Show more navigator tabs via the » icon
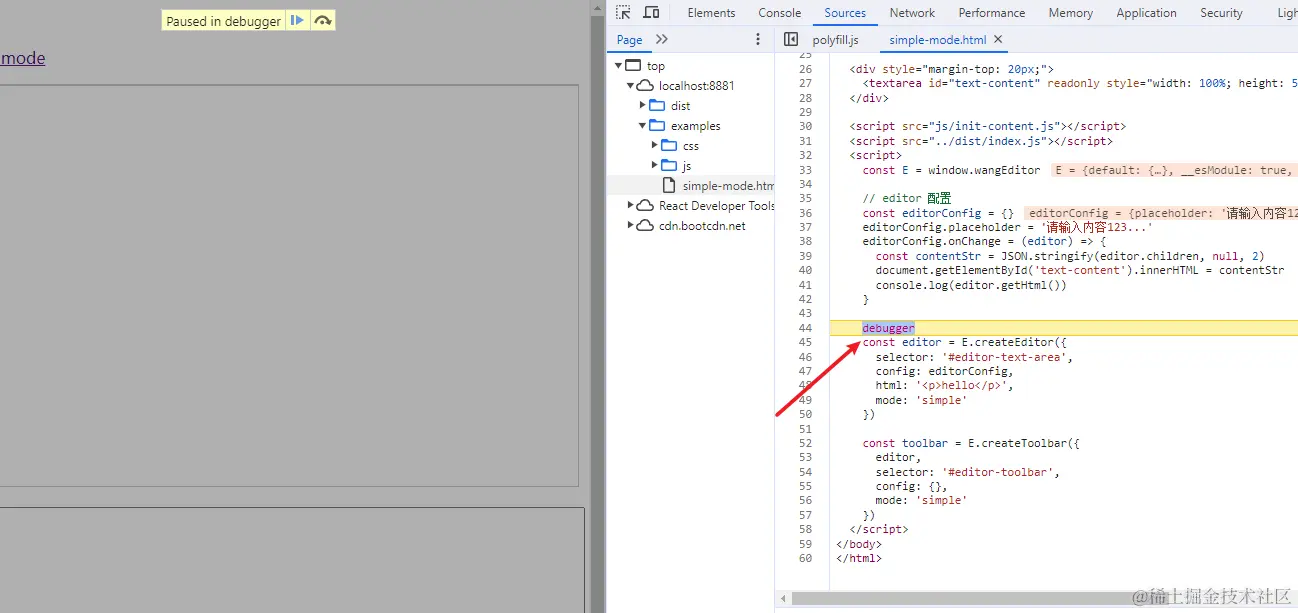 [x=661, y=39]
